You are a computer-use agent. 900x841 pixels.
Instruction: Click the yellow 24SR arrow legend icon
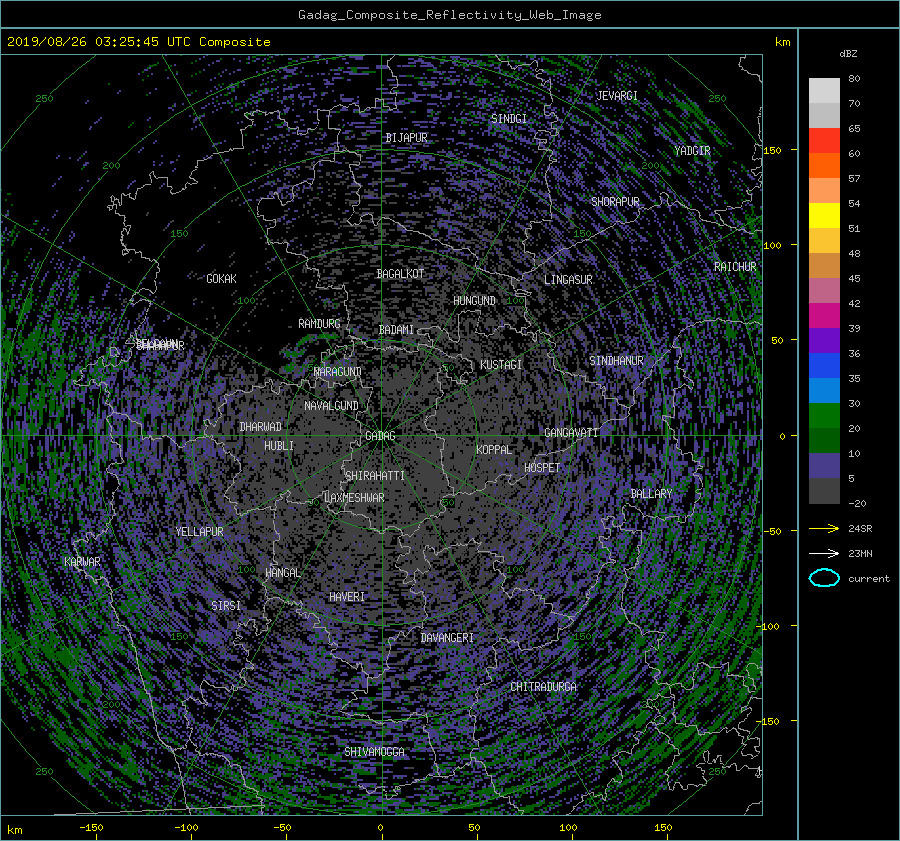click(x=824, y=528)
